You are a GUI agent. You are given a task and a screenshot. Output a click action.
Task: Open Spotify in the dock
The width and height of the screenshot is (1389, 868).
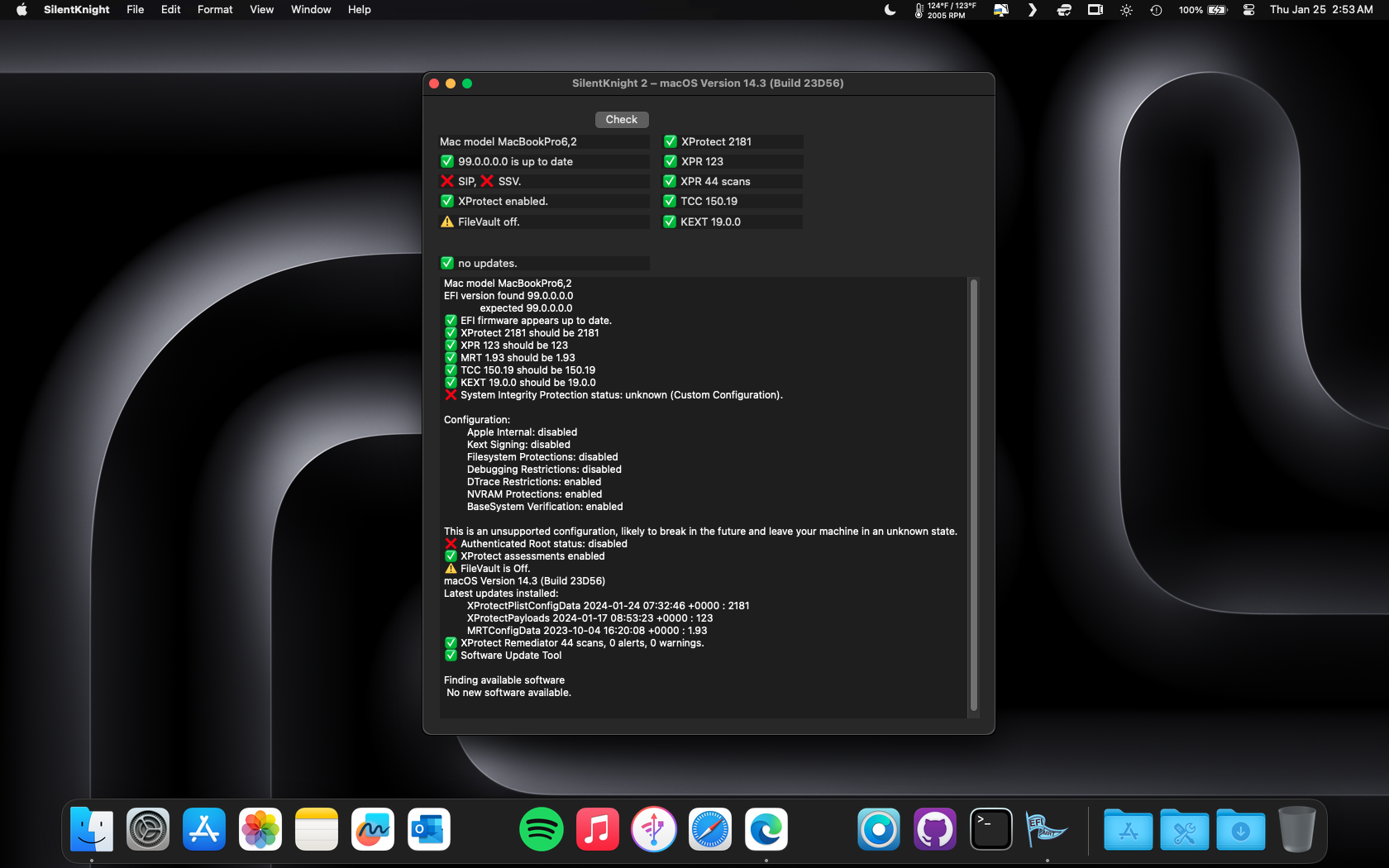pos(542,829)
